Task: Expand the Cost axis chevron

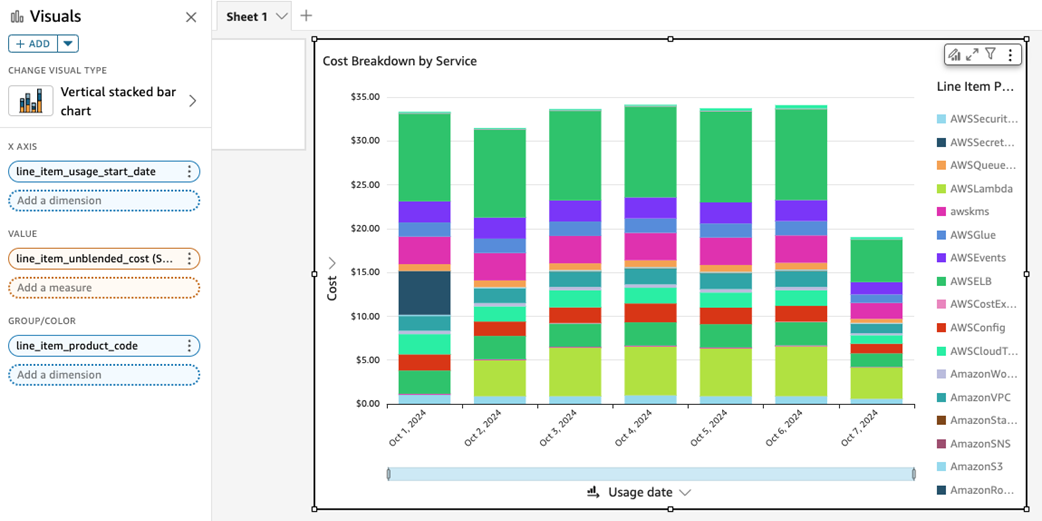Action: 332,263
